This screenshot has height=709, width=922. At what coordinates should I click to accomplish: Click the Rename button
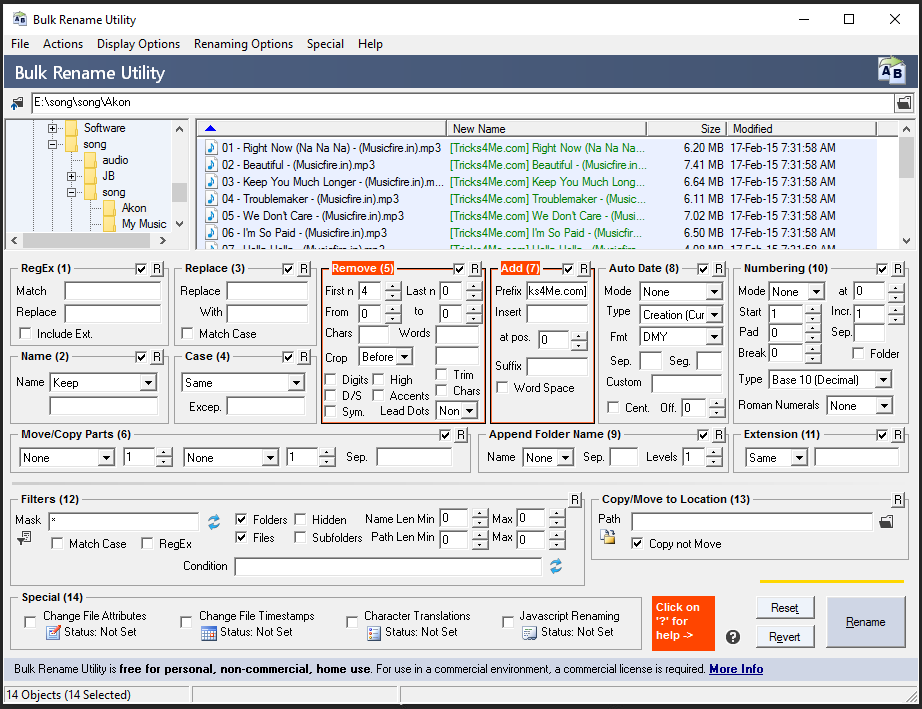pos(866,622)
